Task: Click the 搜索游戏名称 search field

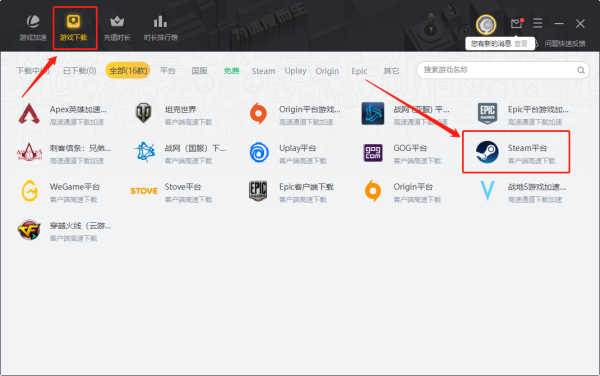Action: [x=503, y=70]
